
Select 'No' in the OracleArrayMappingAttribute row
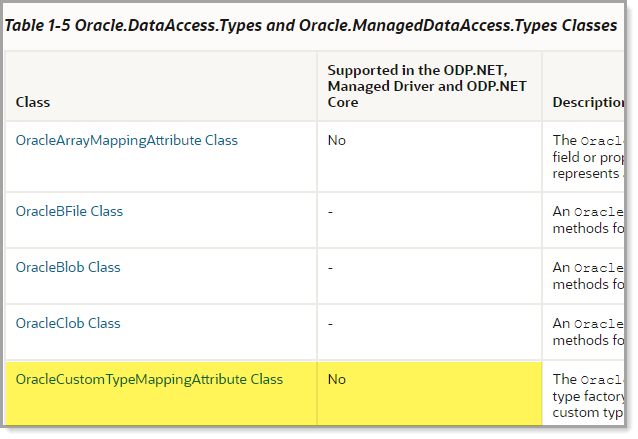tap(337, 140)
